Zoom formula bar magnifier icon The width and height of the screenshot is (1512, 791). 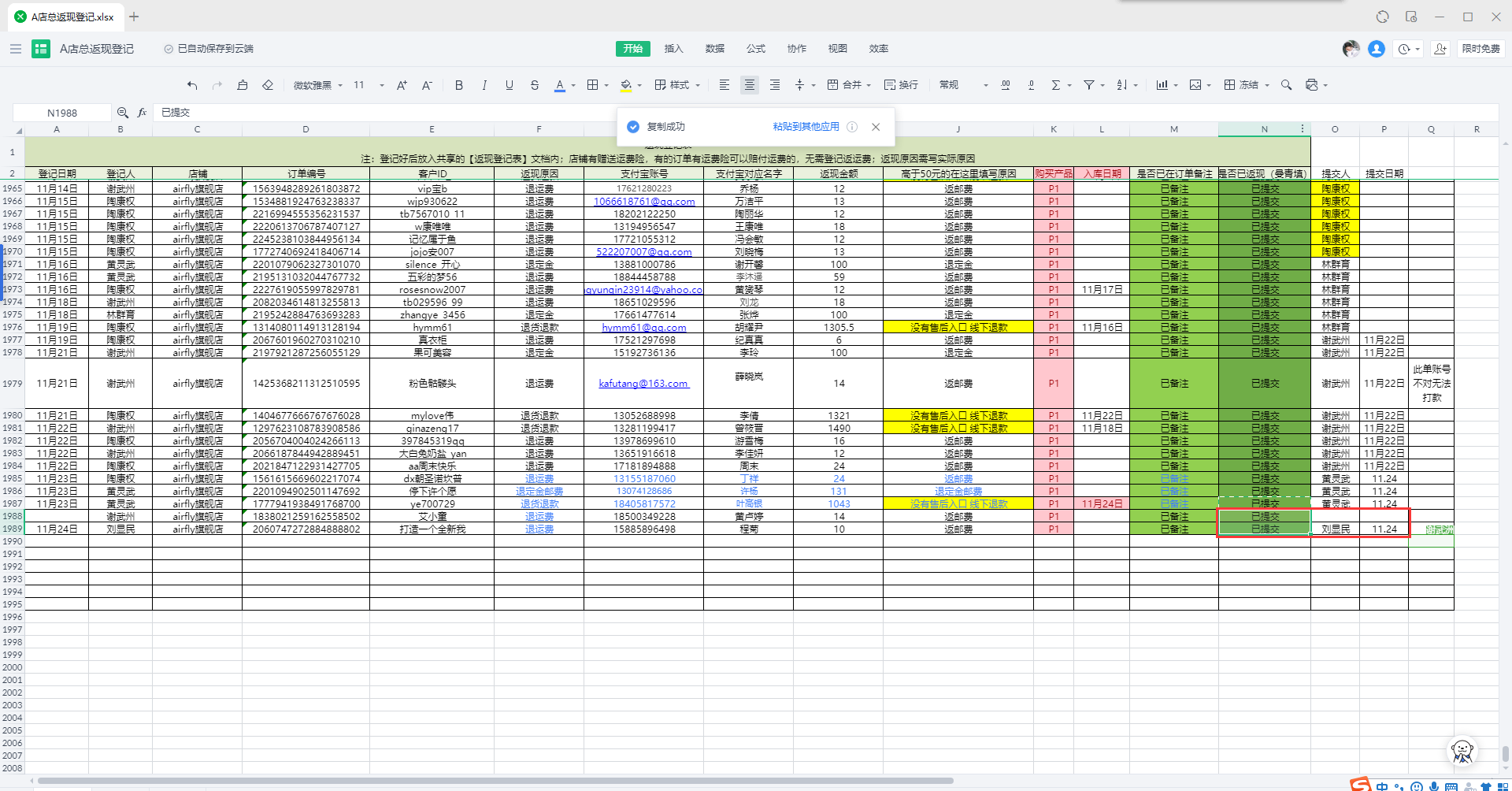point(123,113)
